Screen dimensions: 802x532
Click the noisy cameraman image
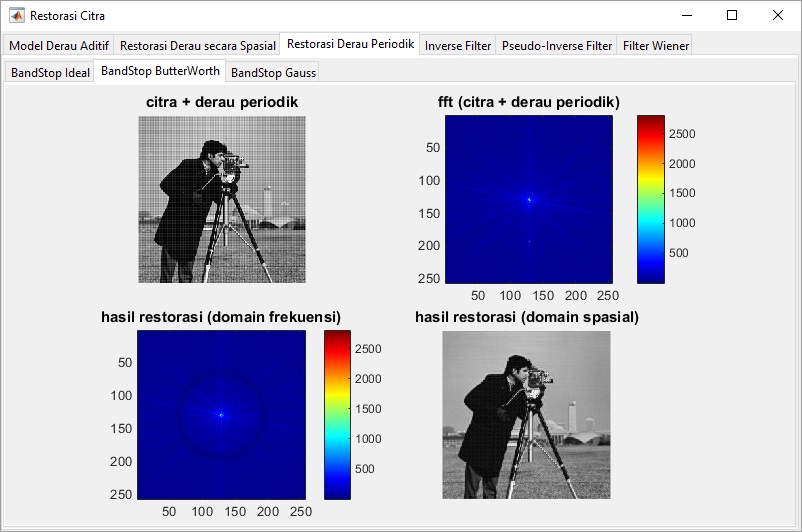pyautogui.click(x=221, y=199)
